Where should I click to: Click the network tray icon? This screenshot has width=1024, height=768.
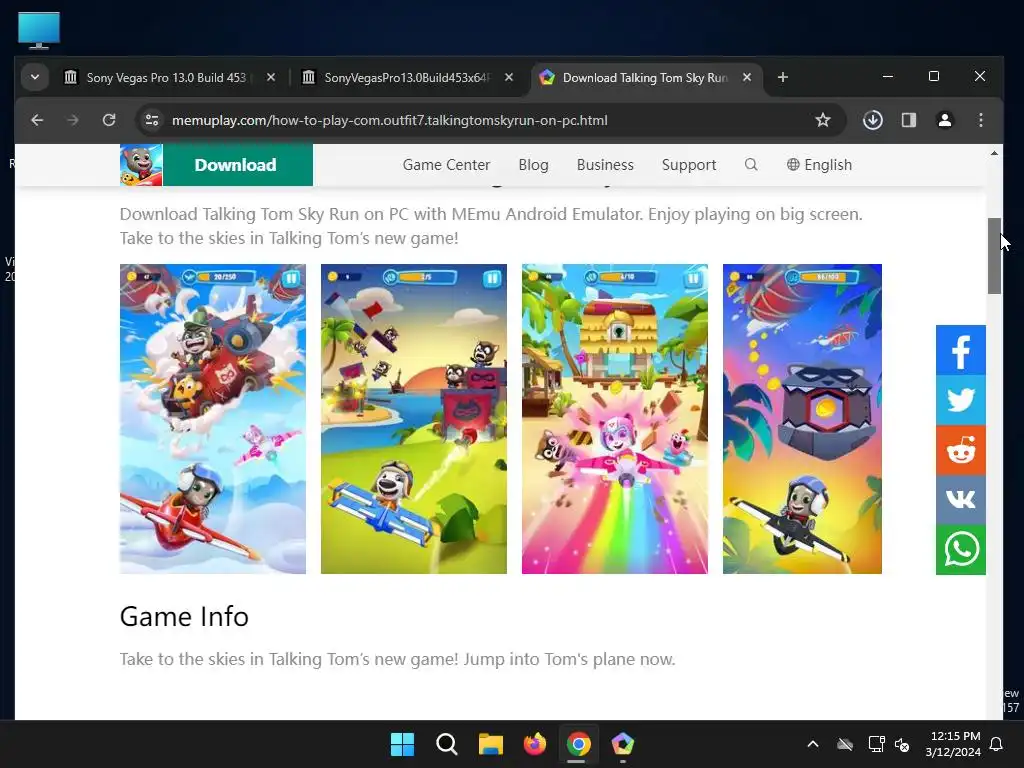[x=876, y=744]
